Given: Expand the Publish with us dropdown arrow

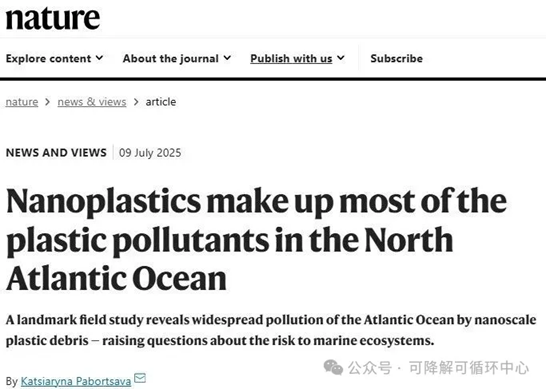Looking at the screenshot, I should (x=341, y=58).
